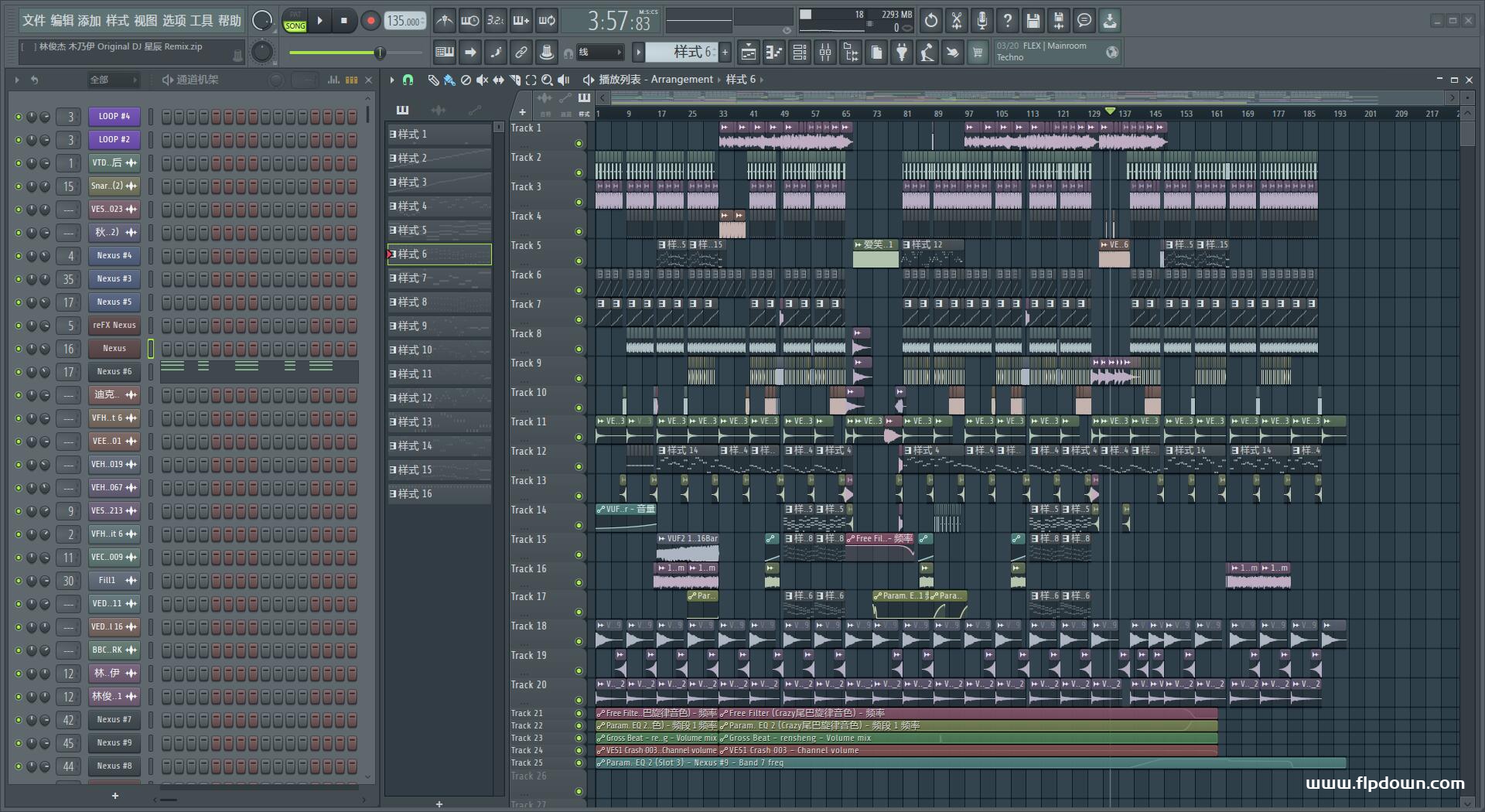The image size is (1485, 812).
Task: Select 样式 10 in pattern list
Action: coord(439,350)
